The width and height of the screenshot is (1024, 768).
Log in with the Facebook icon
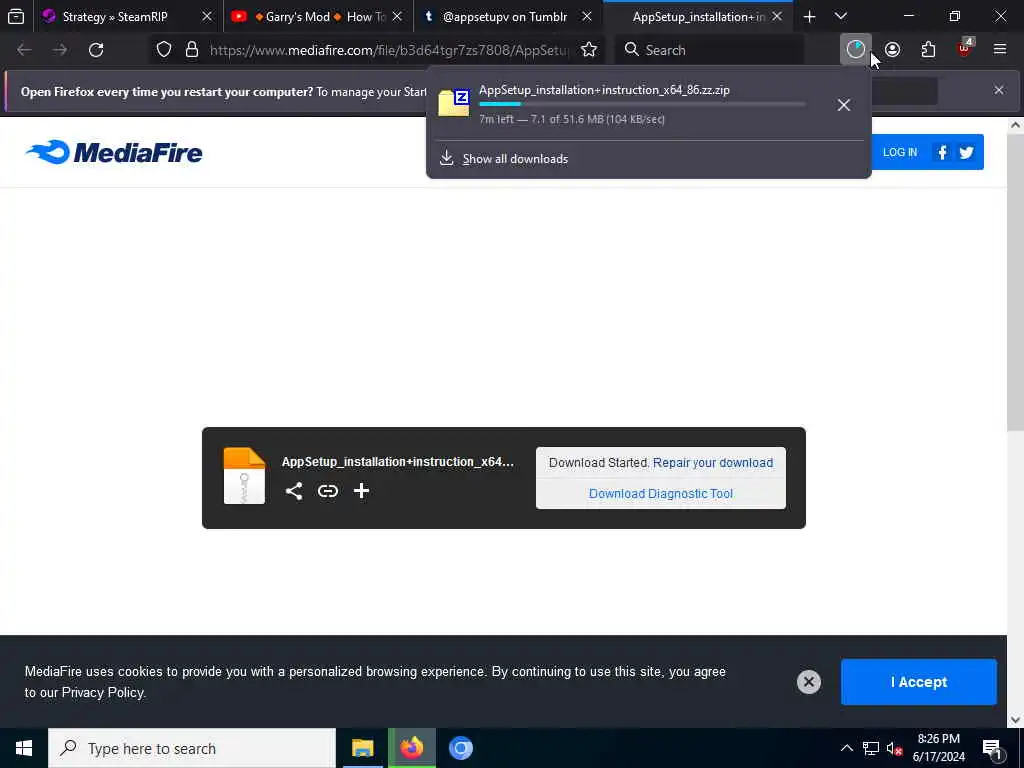(942, 152)
